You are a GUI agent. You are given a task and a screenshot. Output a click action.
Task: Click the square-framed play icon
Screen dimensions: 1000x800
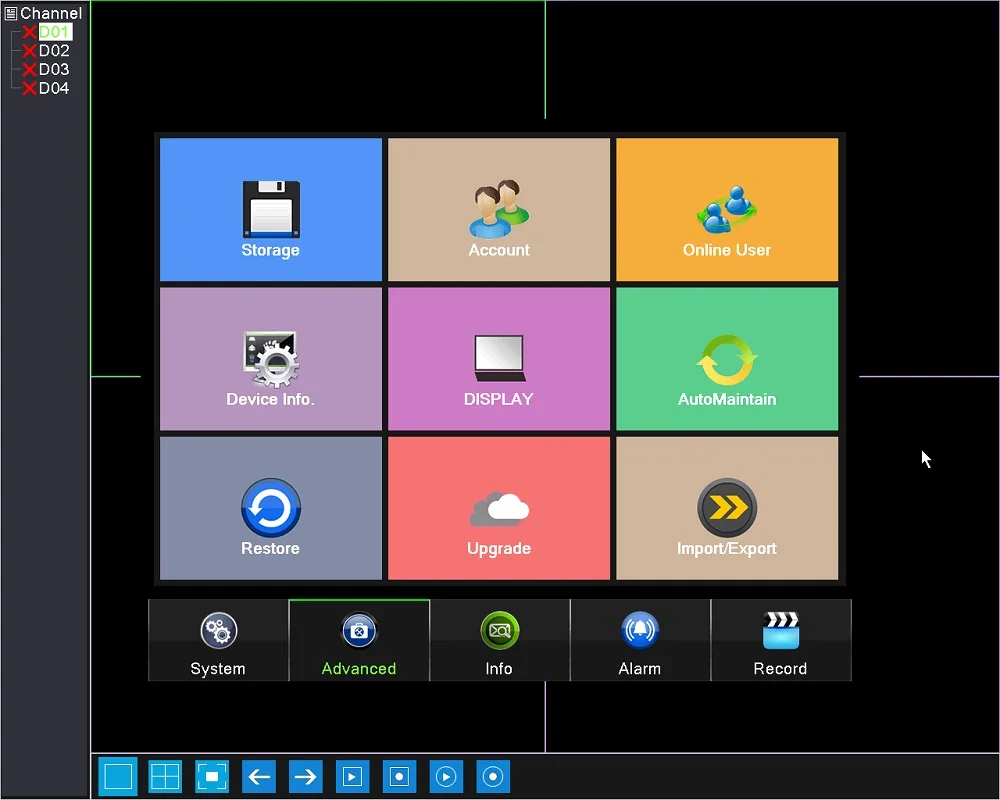coord(353,776)
